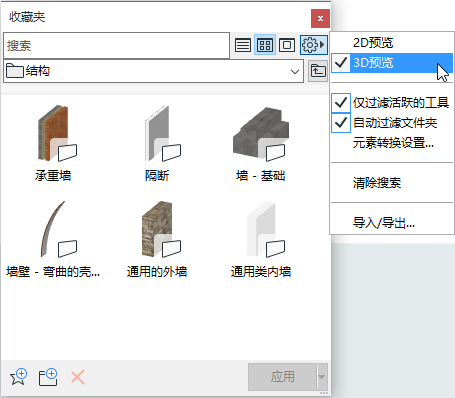Viewport: 455px width, 398px height.
Task: Add new favorite star icon
Action: 19,377
